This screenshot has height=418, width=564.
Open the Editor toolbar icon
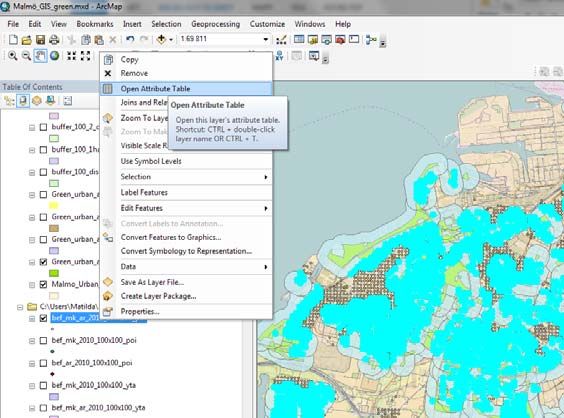[x=281, y=40]
